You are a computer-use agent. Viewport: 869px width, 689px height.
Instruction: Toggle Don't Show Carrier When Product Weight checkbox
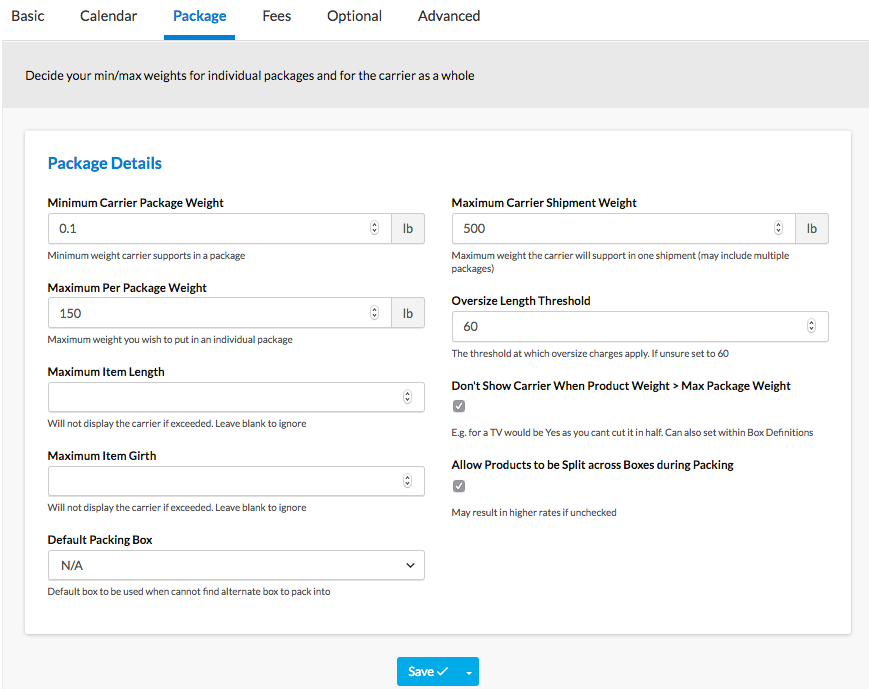459,406
